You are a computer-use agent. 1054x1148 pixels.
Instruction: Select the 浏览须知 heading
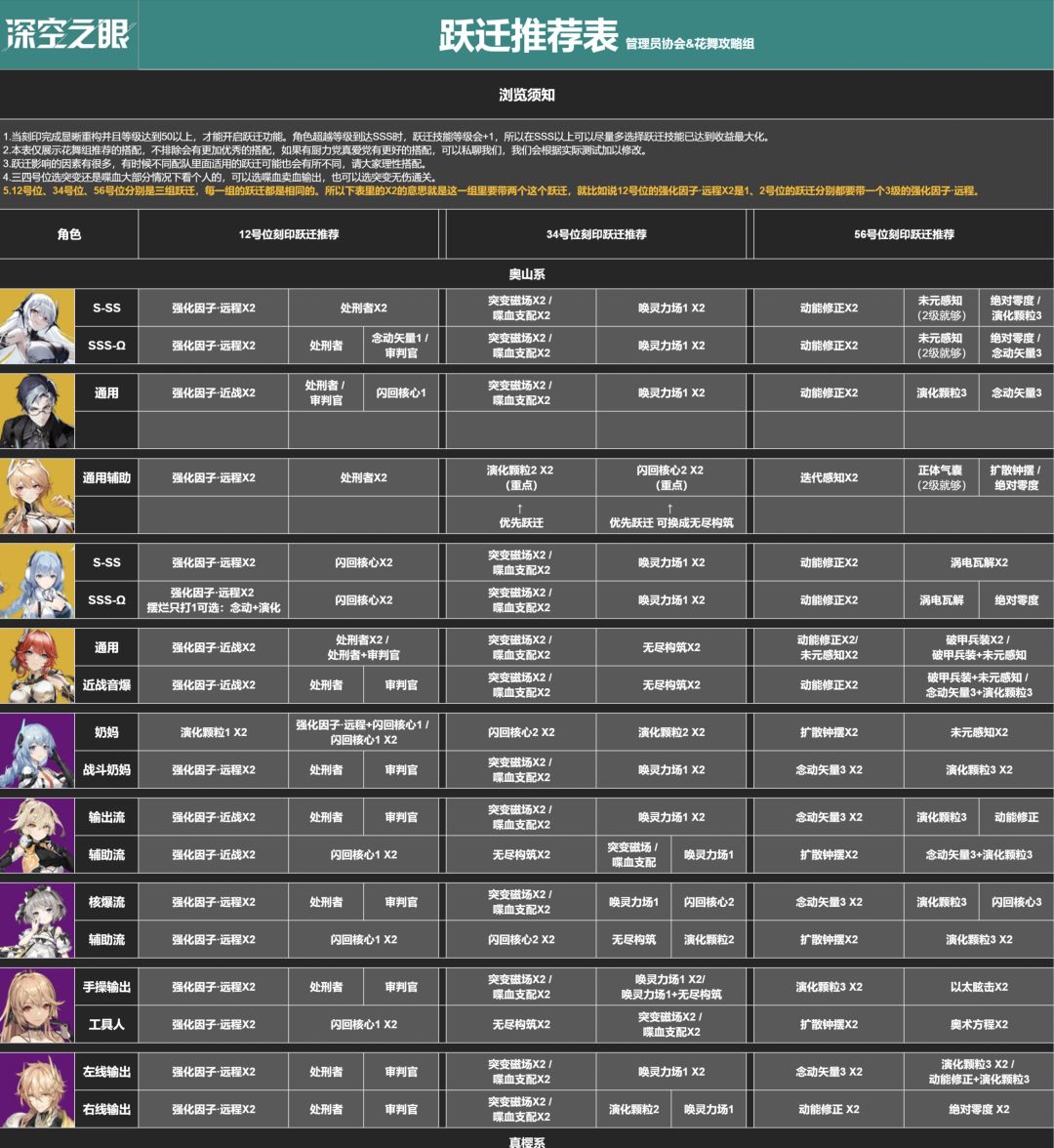pos(527,95)
